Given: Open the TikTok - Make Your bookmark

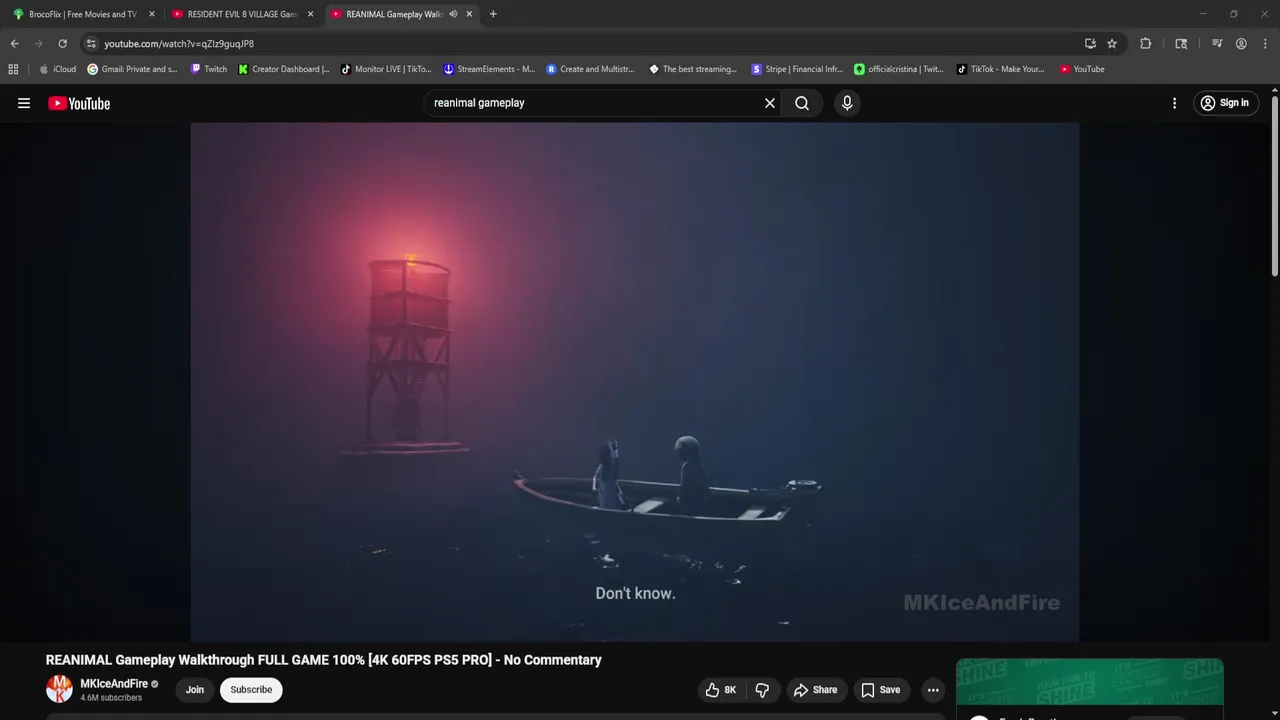Looking at the screenshot, I should click(1000, 69).
